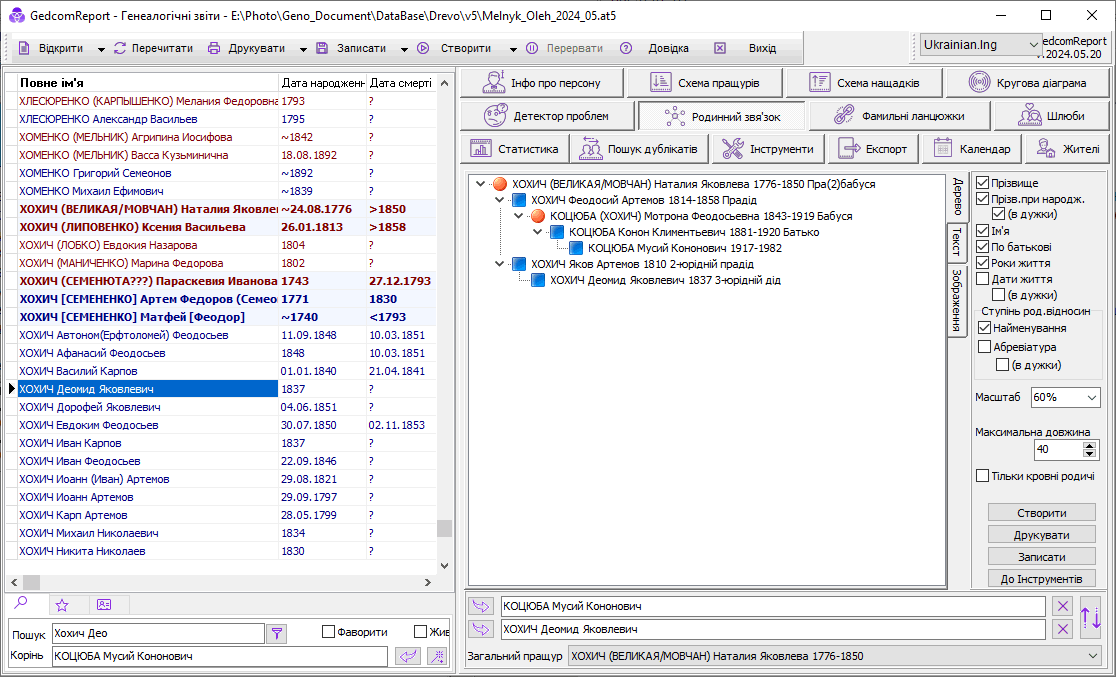The image size is (1116, 677).
Task: Open the Масштаб 60% dropdown
Action: click(x=1064, y=397)
